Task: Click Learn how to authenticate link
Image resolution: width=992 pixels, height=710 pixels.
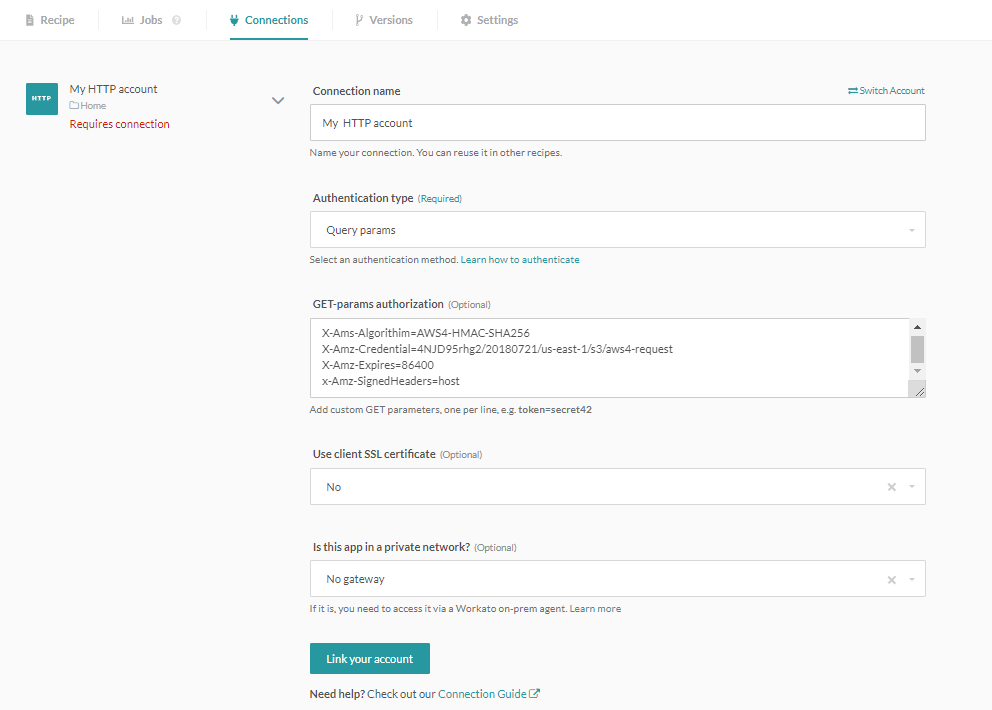Action: click(x=520, y=259)
